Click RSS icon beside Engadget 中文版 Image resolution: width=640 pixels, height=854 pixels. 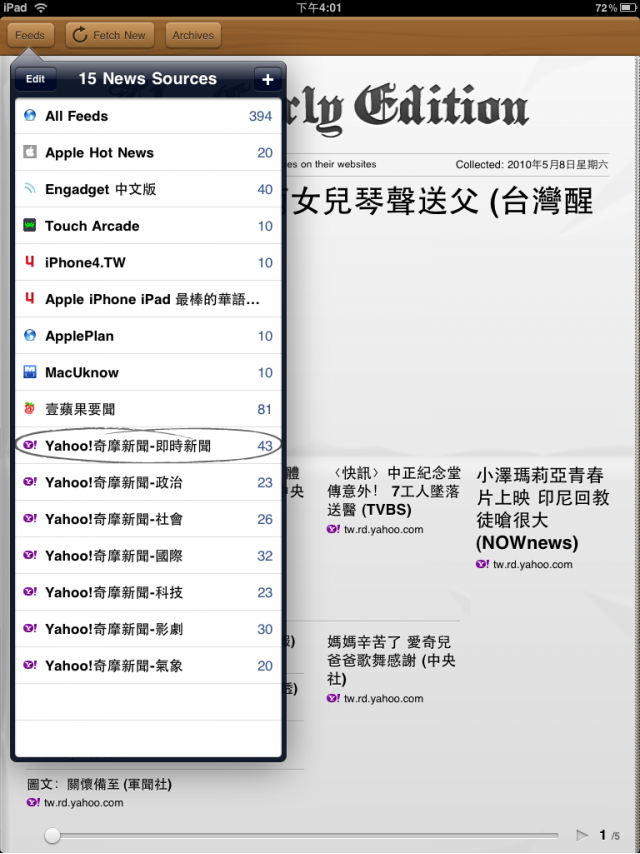tap(30, 188)
